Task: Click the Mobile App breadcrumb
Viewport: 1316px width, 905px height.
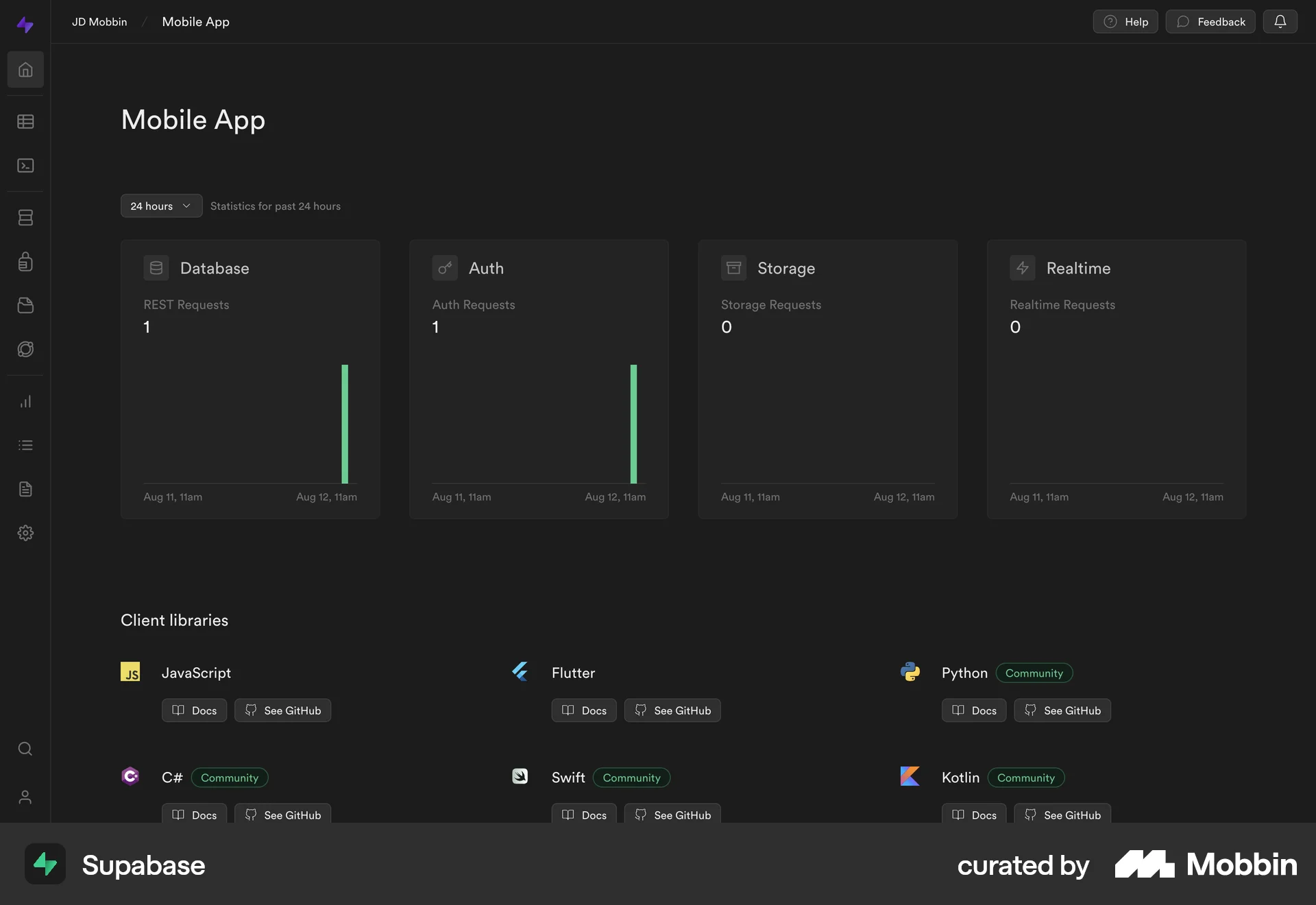Action: coord(195,22)
